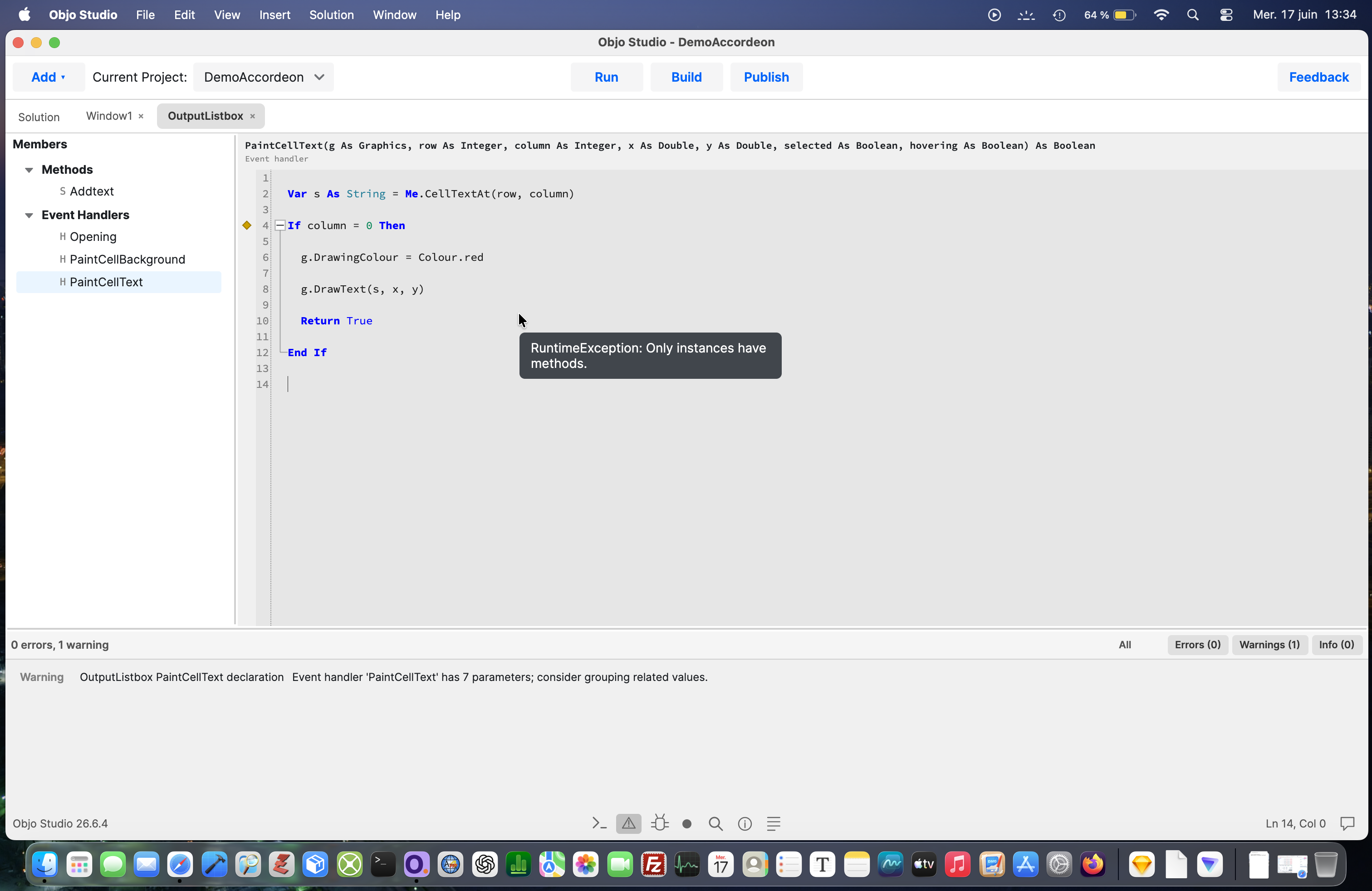Open Spotlight search in the menu bar
This screenshot has width=1372, height=891.
point(1193,15)
